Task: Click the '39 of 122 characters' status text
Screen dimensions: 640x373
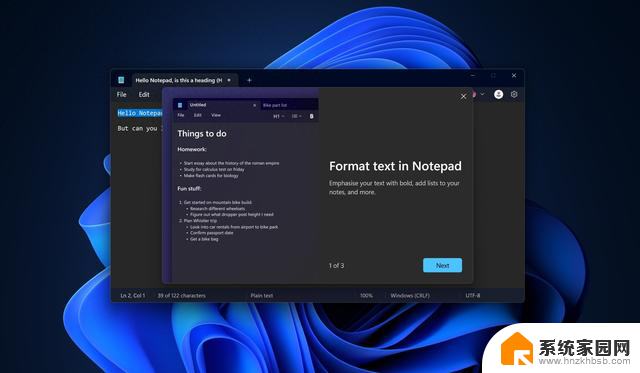Action: coord(182,295)
